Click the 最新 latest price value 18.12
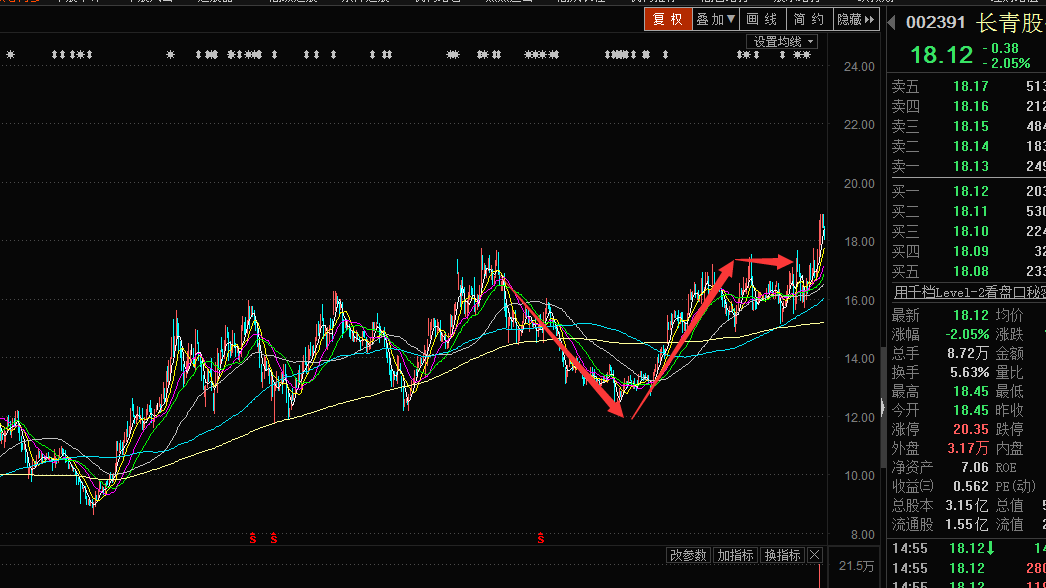 click(971, 315)
